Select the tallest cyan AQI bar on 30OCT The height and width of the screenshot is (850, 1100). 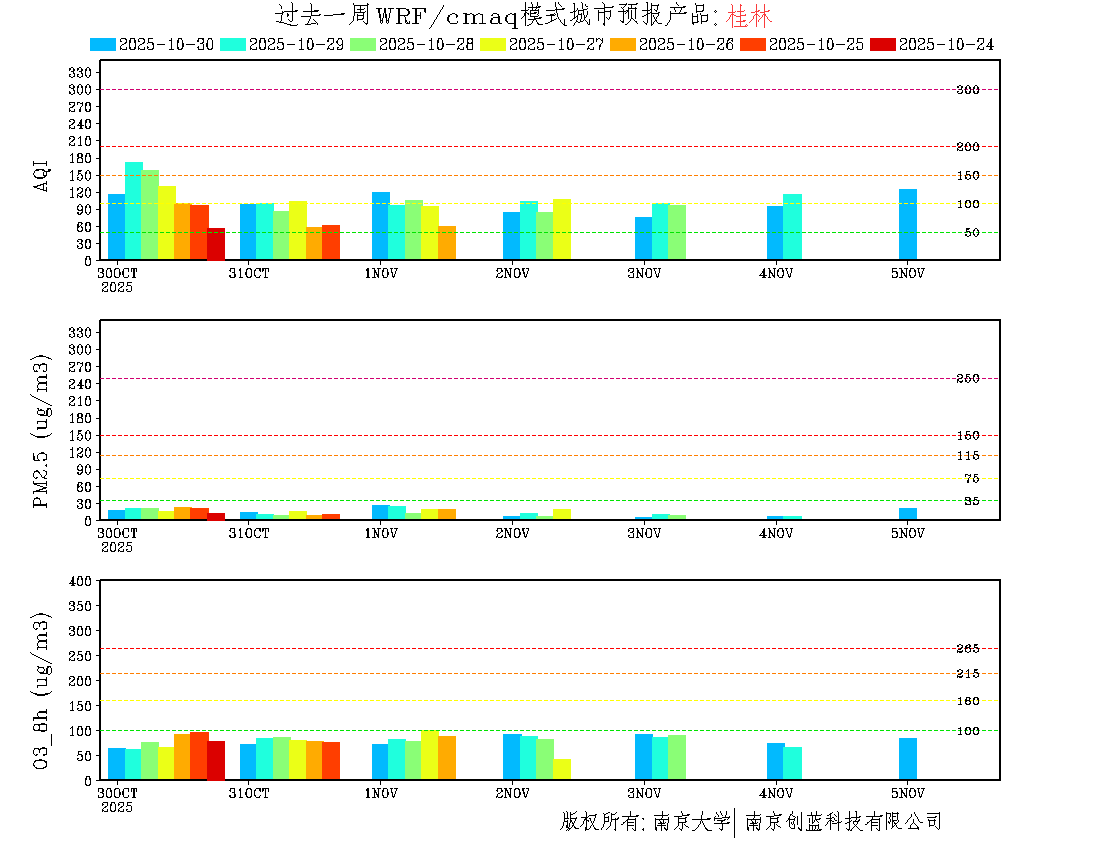click(x=133, y=210)
